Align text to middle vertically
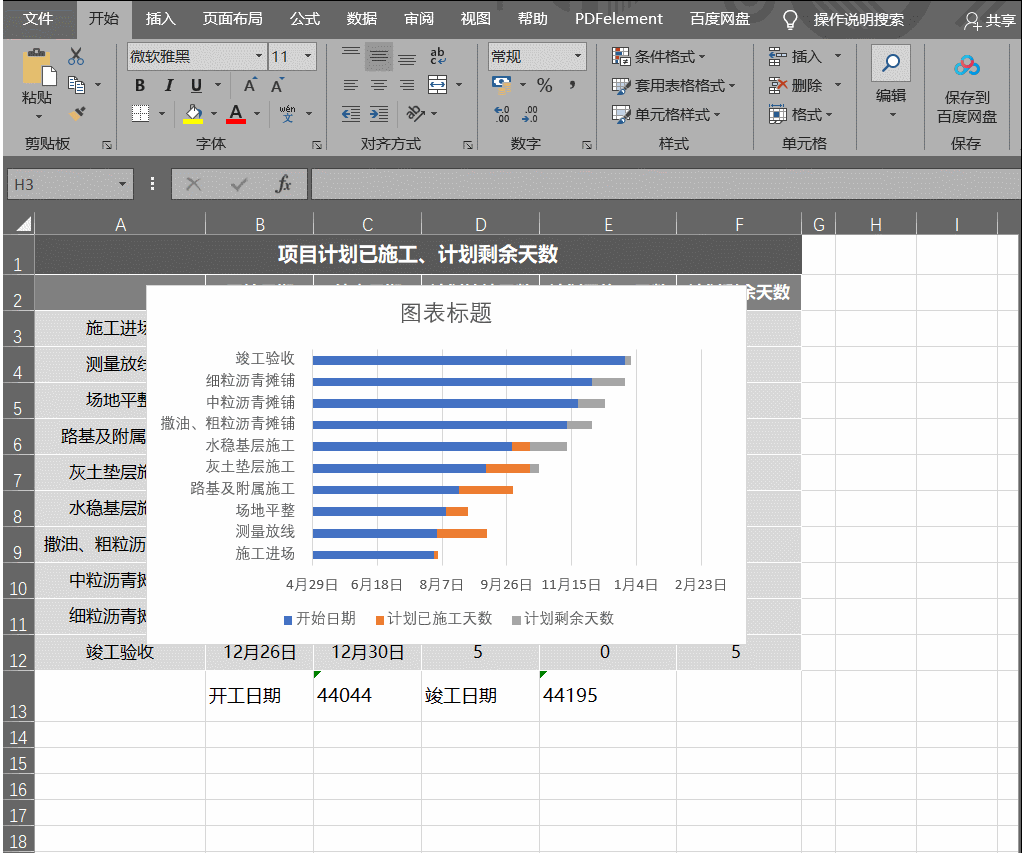The image size is (1022, 853). coord(379,56)
